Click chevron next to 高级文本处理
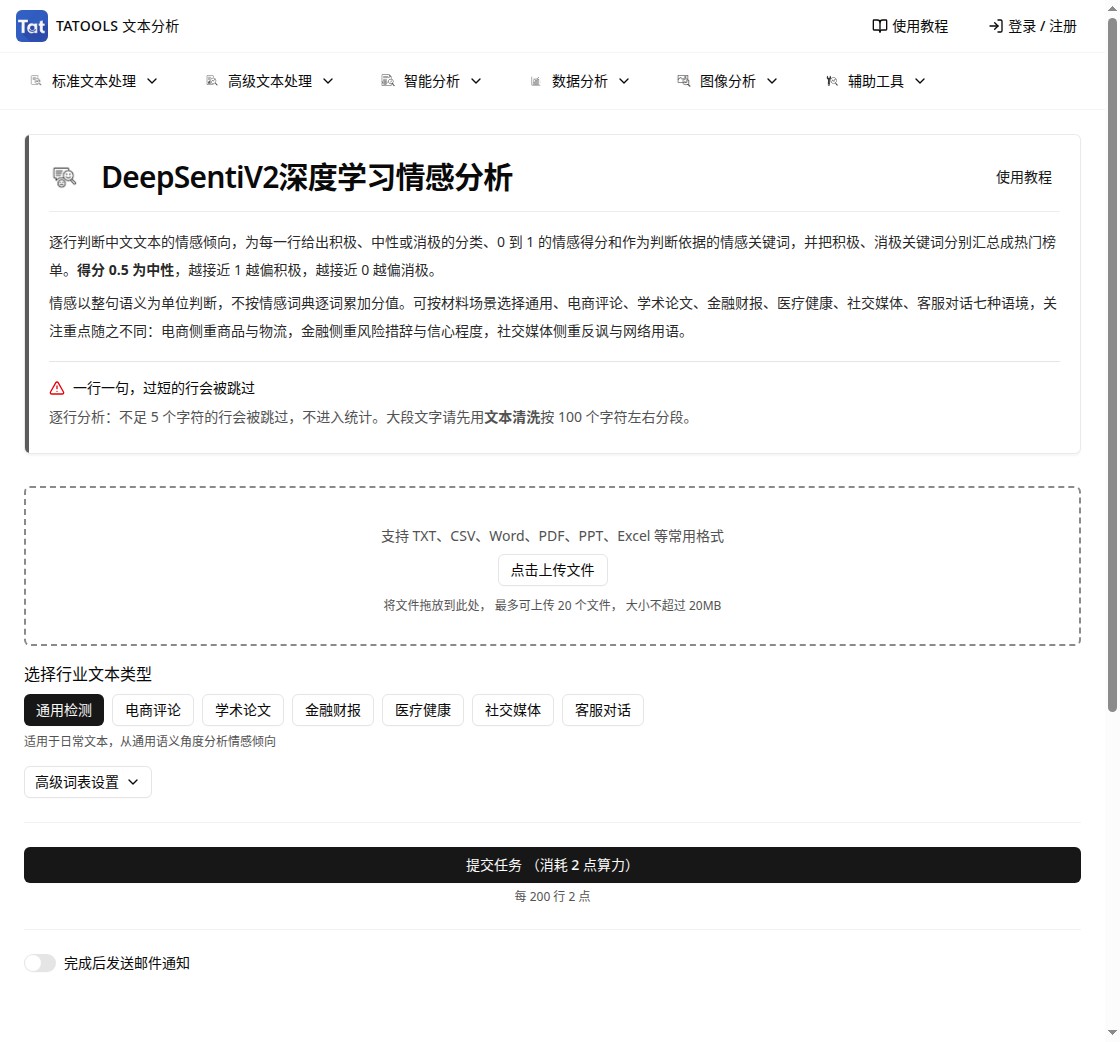 328,81
